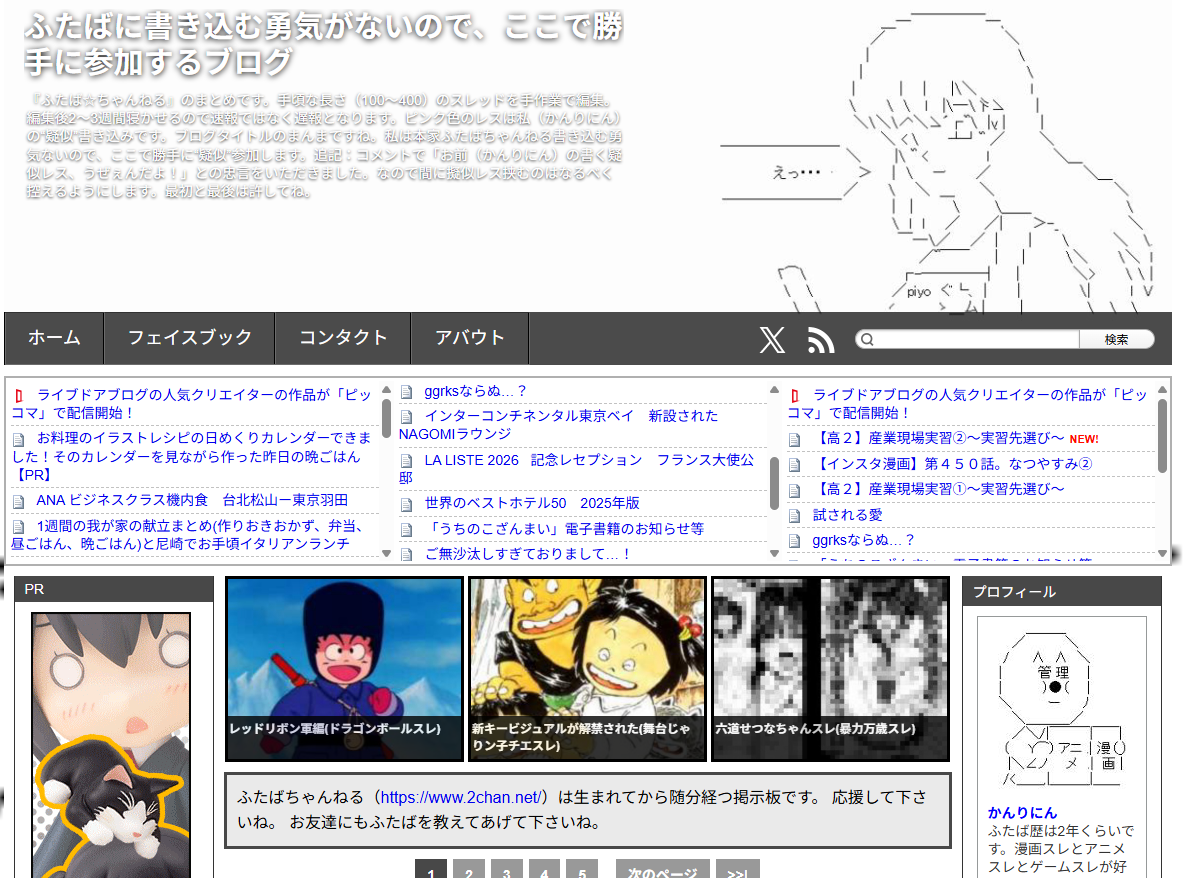
Task: Open the X (Twitter) icon in navbar
Action: (772, 340)
